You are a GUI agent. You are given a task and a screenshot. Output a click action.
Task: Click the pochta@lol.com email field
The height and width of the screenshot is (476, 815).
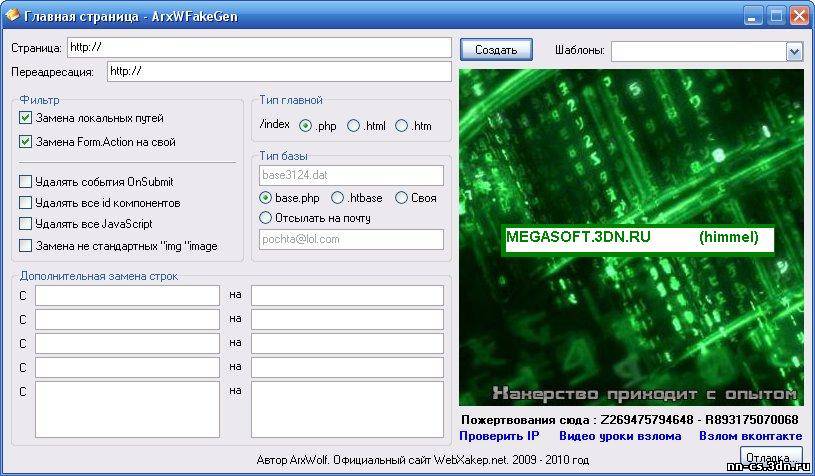pyautogui.click(x=351, y=240)
